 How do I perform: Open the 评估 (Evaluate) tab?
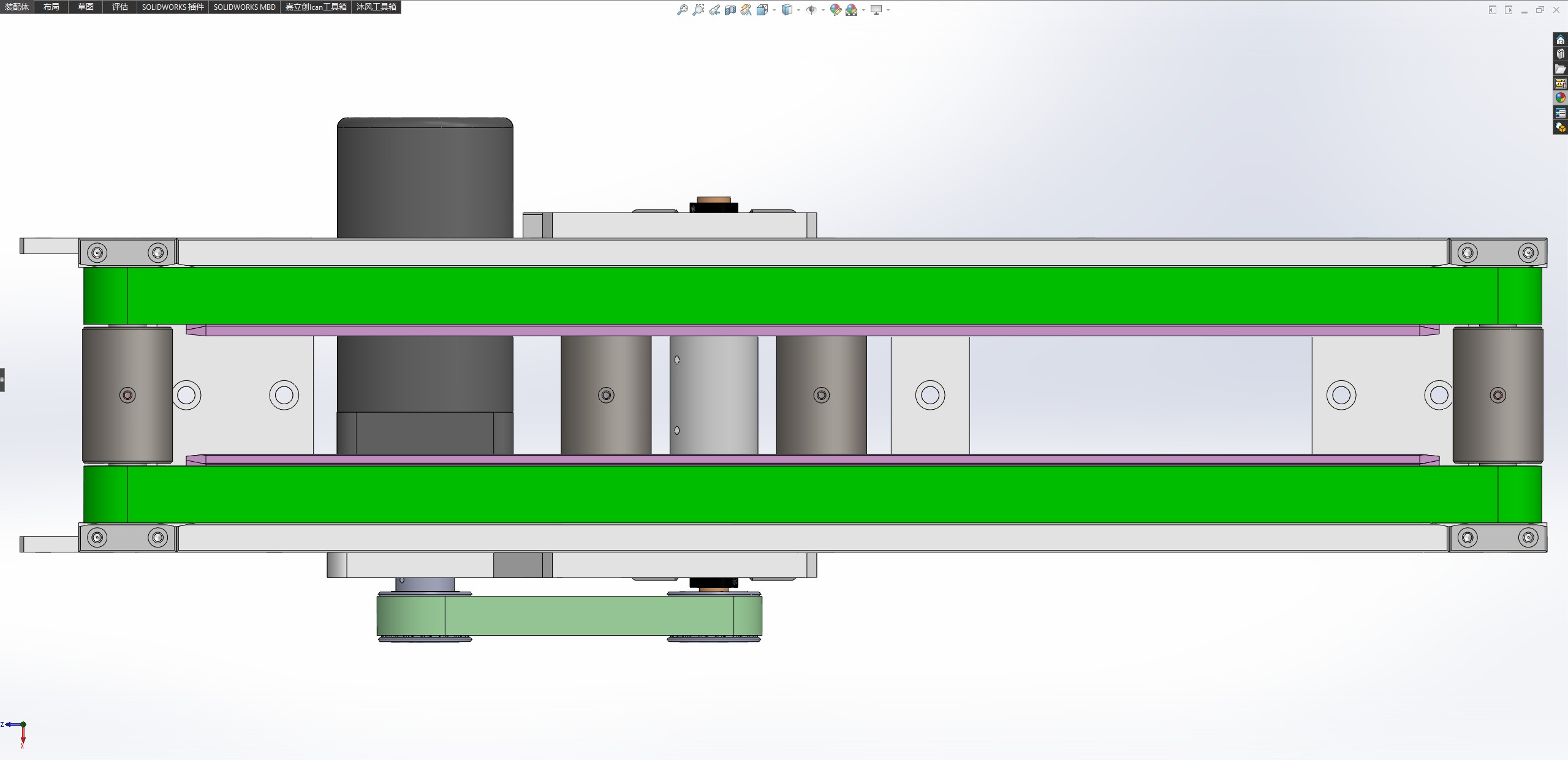pyautogui.click(x=120, y=7)
